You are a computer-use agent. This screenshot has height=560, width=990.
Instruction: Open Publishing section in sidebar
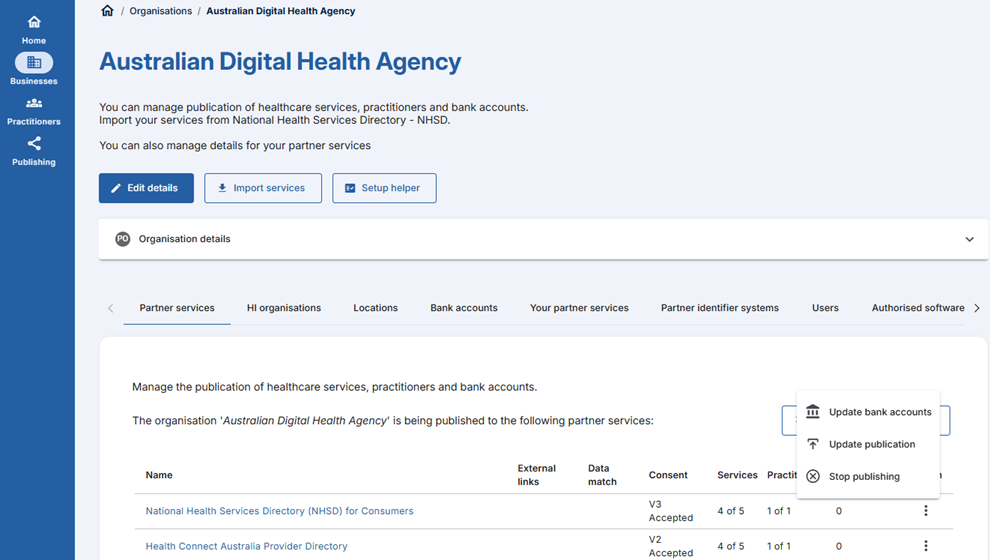coord(34,144)
